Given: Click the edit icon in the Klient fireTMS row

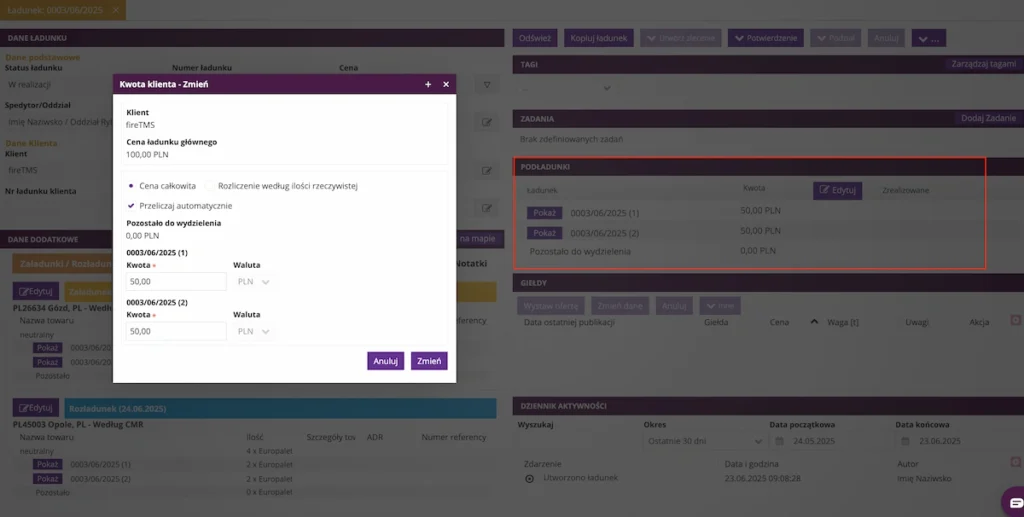Looking at the screenshot, I should coord(487,170).
